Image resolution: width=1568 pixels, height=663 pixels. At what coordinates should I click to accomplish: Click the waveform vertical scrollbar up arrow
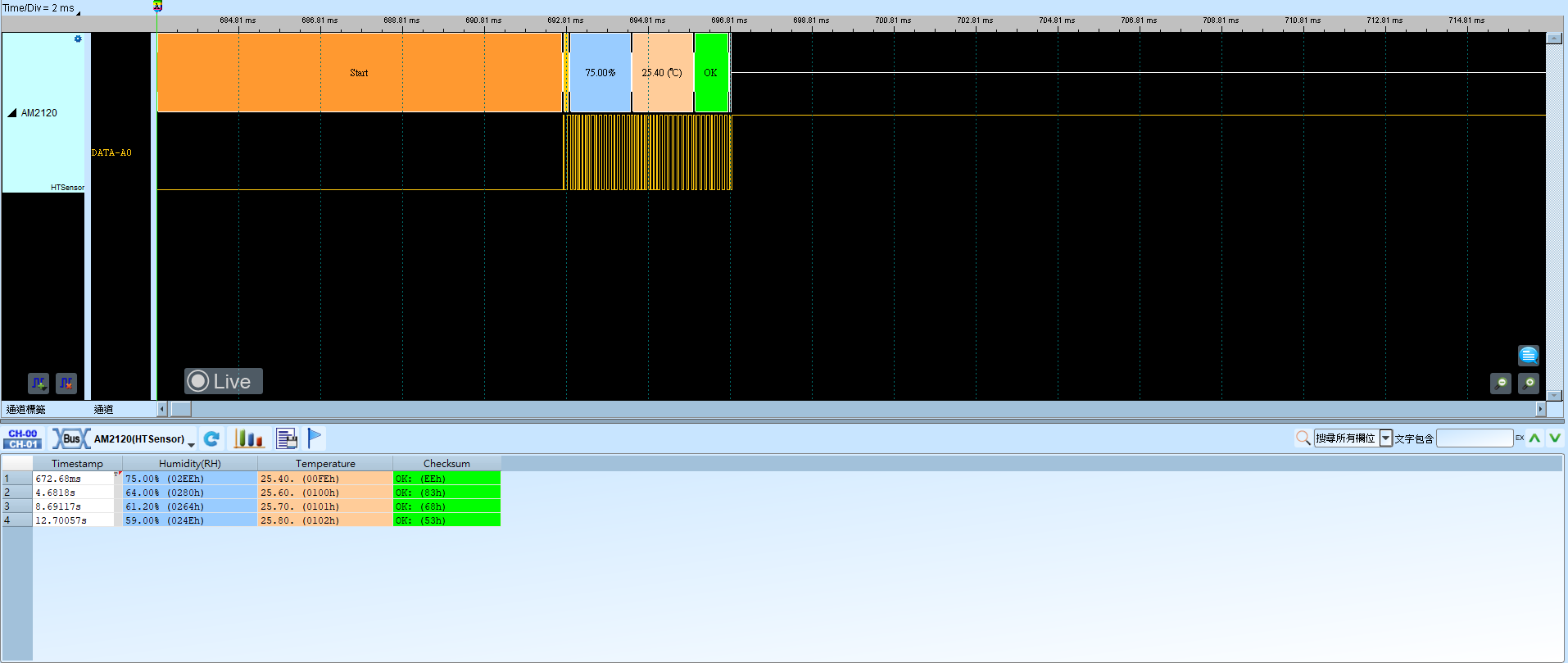tap(1554, 39)
